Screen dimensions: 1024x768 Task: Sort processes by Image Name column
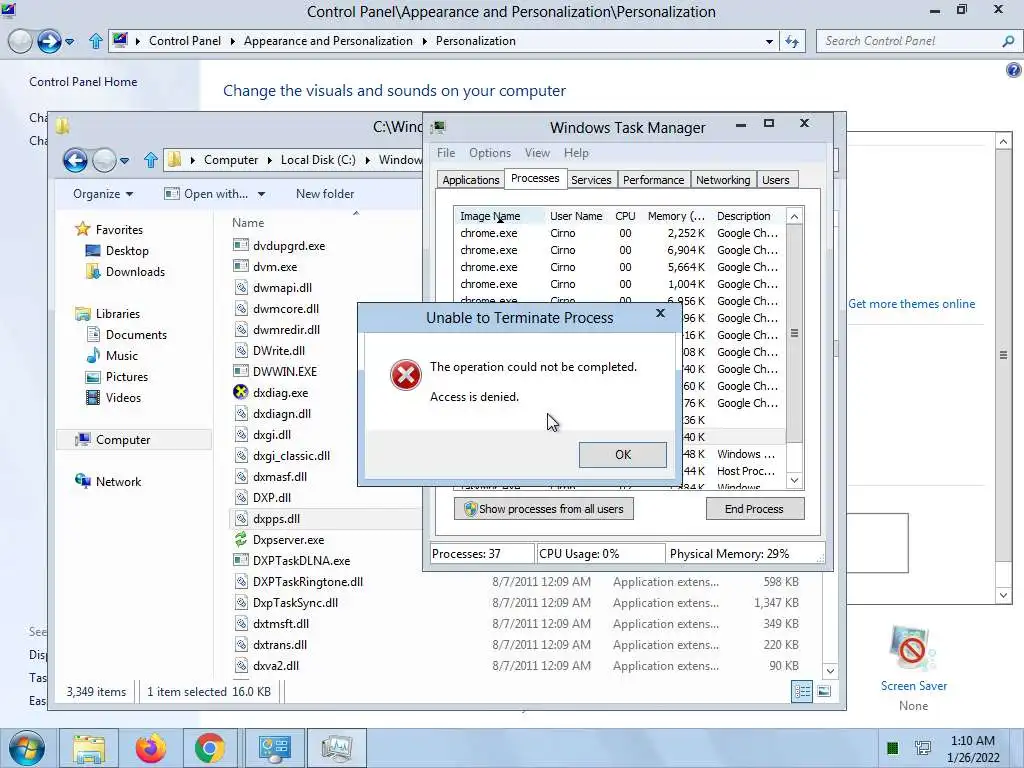click(499, 216)
